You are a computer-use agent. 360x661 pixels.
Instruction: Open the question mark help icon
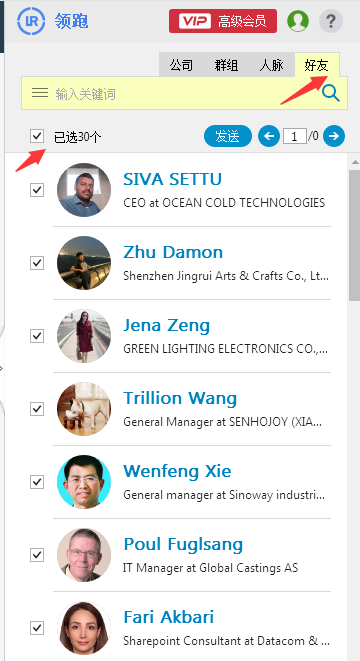pos(331,21)
